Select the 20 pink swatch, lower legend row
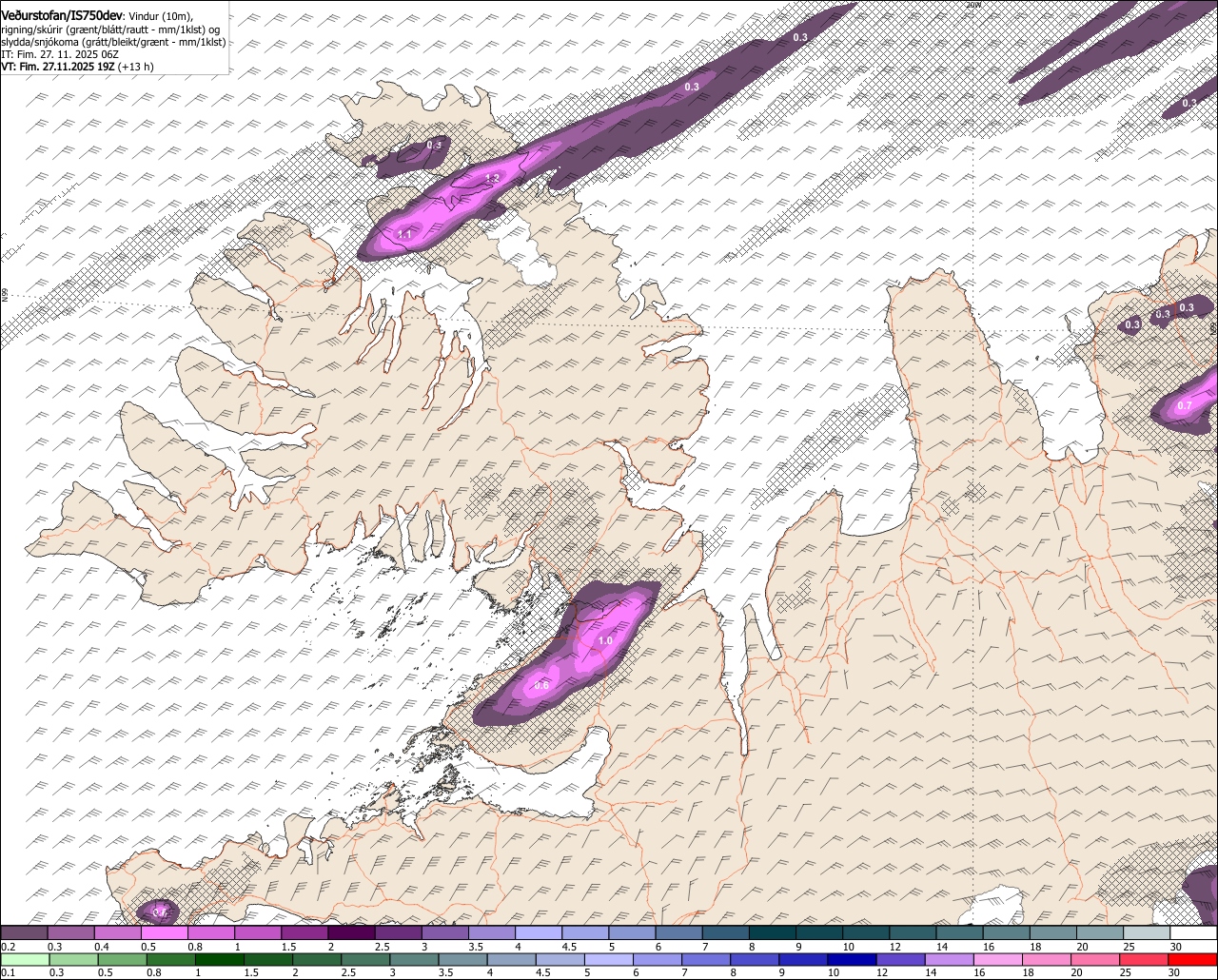 tap(1095, 959)
